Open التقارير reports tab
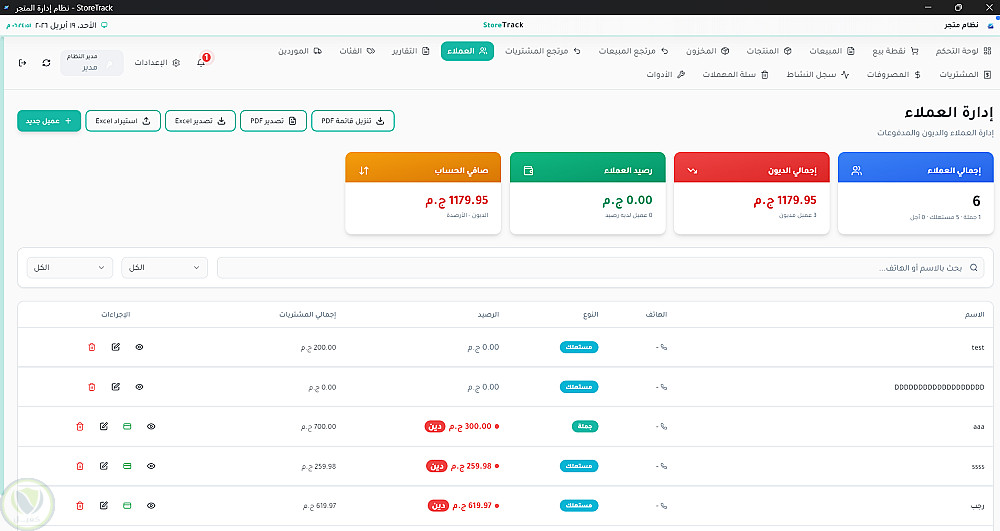The image size is (1000, 531). tap(411, 51)
